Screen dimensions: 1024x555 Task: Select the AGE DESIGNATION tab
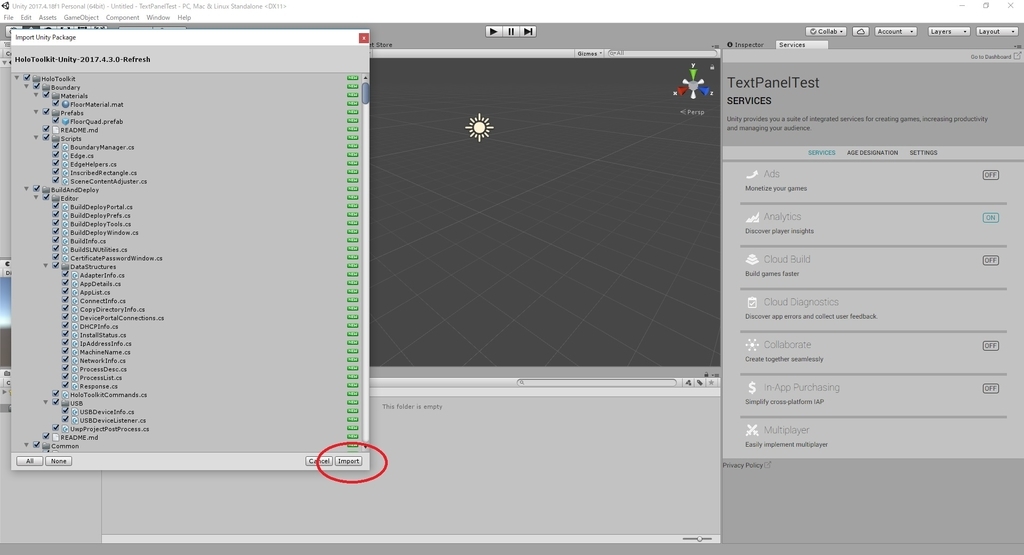click(872, 153)
